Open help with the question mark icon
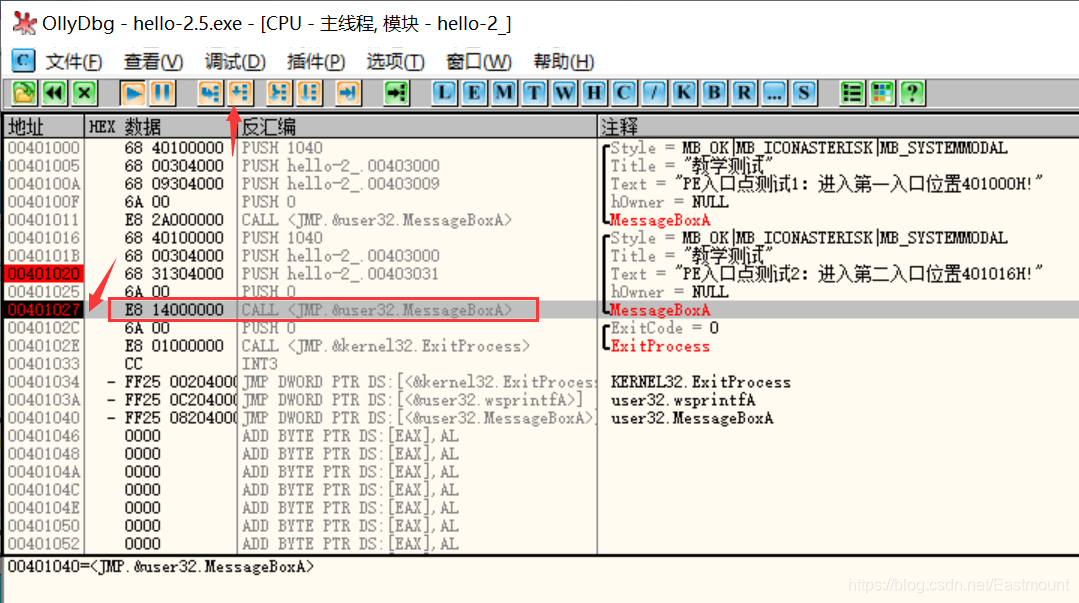 [x=912, y=93]
